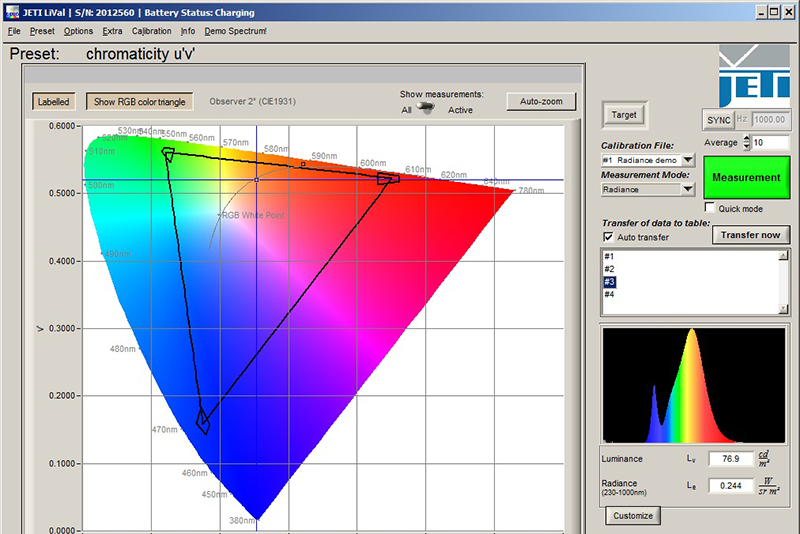This screenshot has height=534, width=800.
Task: Uncheck the Auto transfer checkbox
Action: (608, 237)
